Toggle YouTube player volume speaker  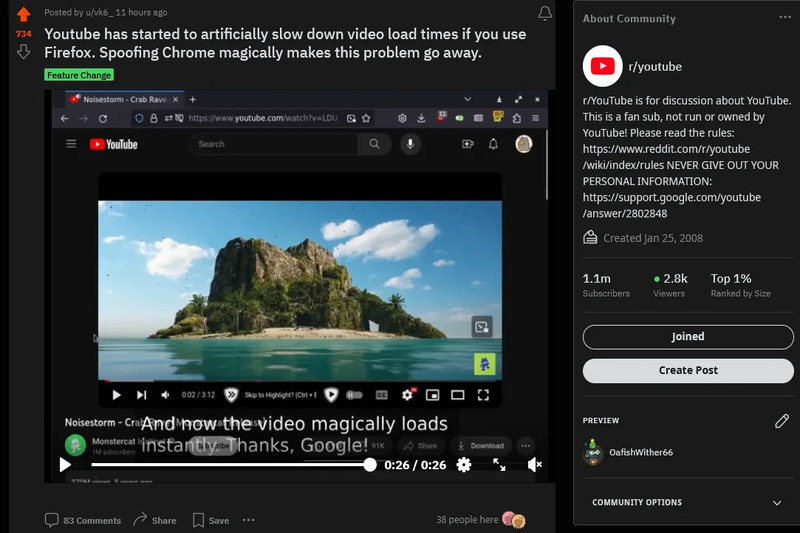click(165, 395)
